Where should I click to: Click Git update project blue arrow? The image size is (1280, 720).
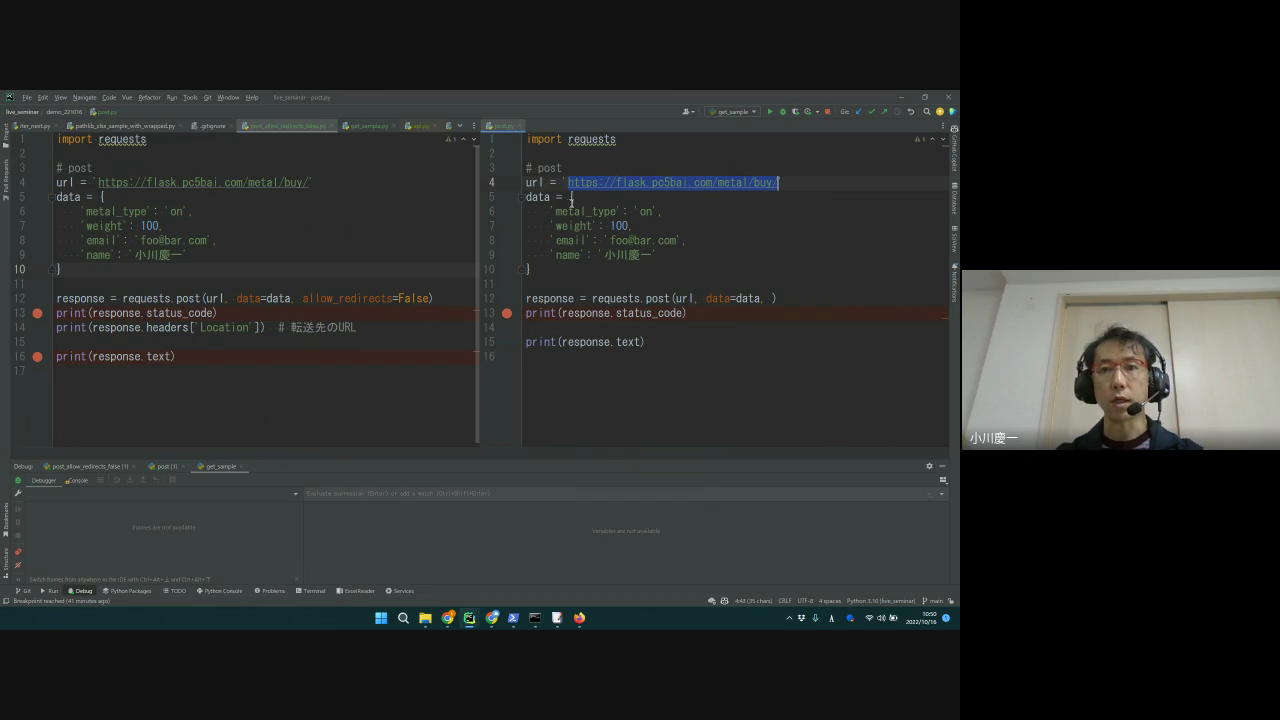pos(858,112)
